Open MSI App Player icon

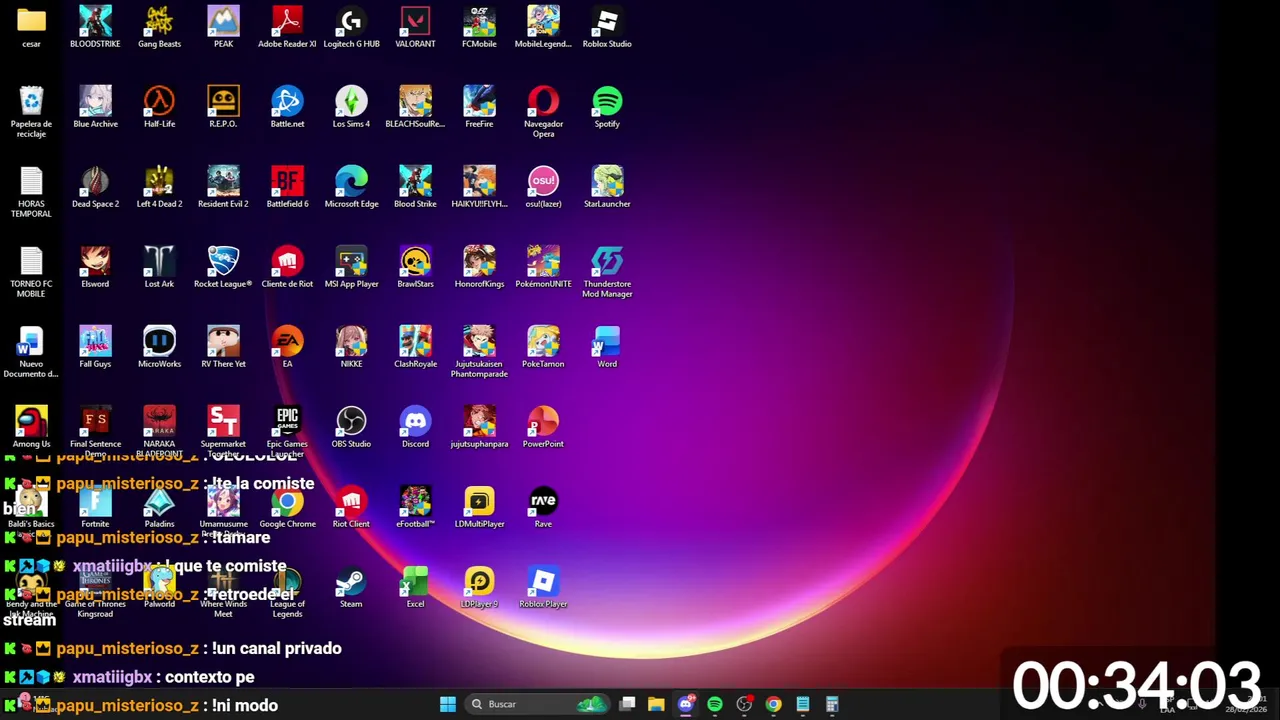pyautogui.click(x=351, y=267)
